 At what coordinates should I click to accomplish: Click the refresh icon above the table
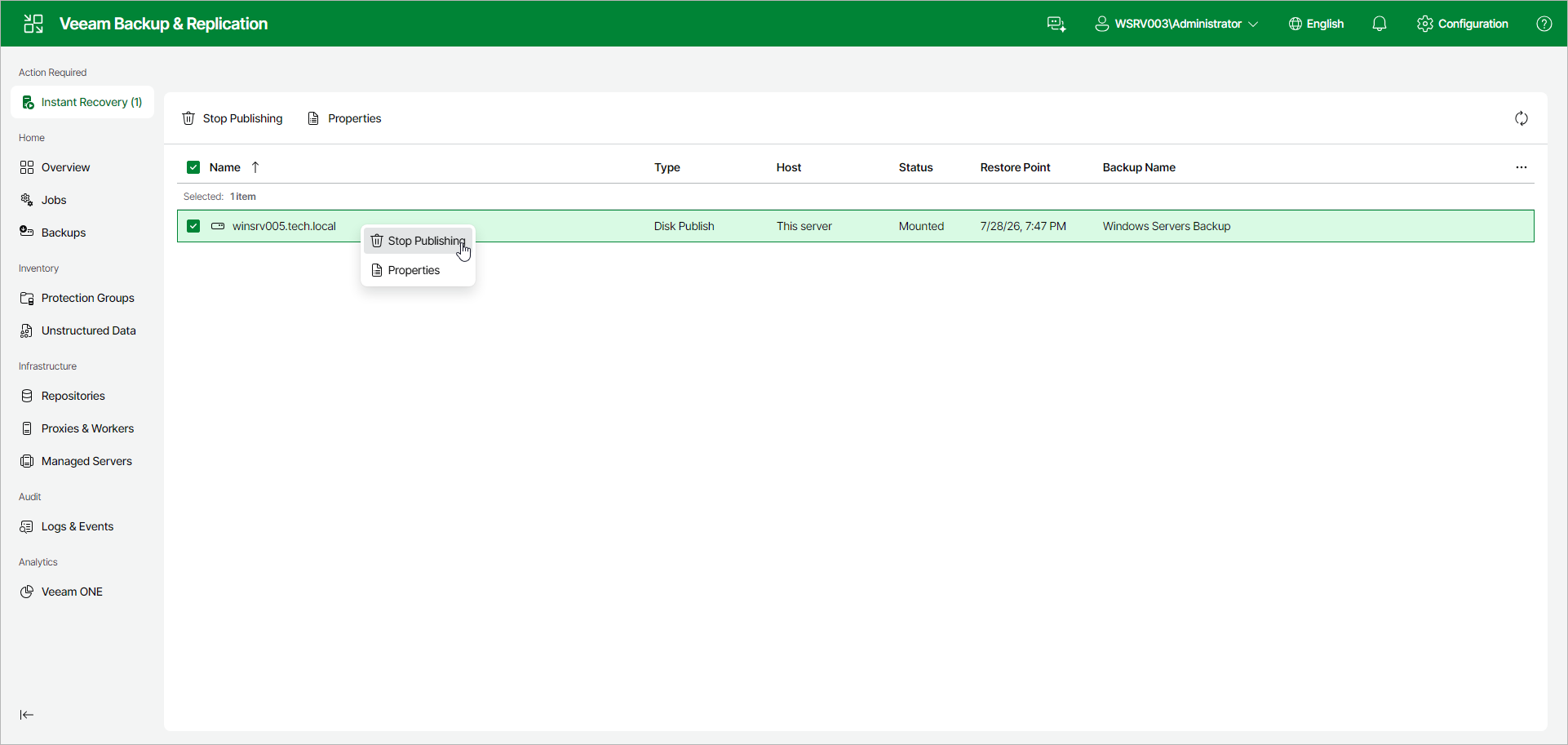(x=1521, y=118)
